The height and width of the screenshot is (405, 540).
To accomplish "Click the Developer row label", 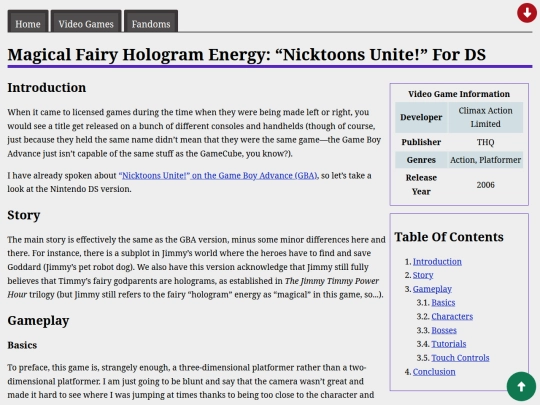I will tap(421, 117).
